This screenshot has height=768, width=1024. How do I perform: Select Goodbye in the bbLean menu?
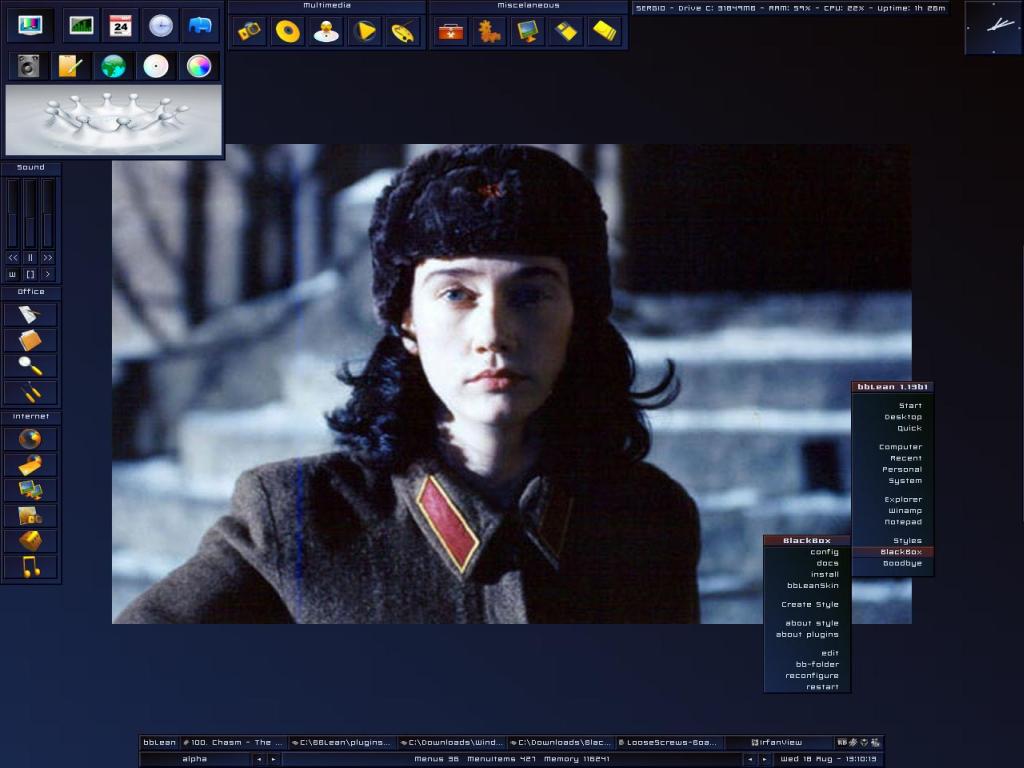(893, 563)
